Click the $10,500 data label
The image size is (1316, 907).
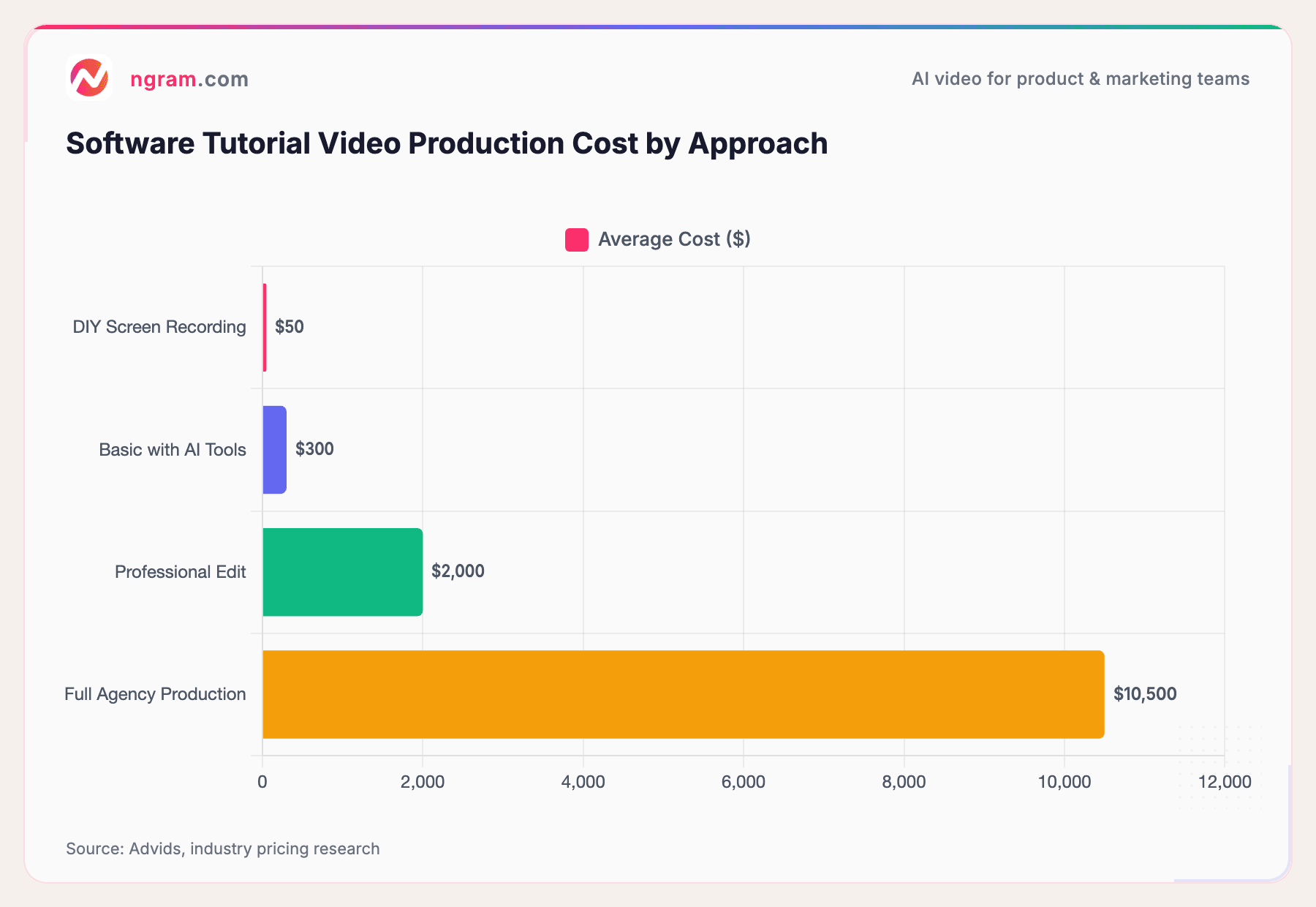[1146, 693]
